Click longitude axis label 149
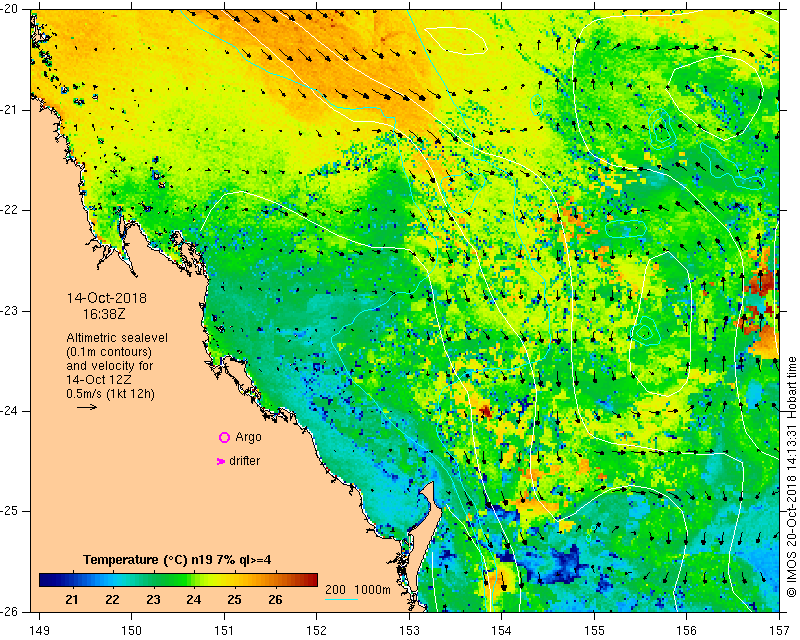Viewport: 800px width, 640px height. [x=39, y=630]
